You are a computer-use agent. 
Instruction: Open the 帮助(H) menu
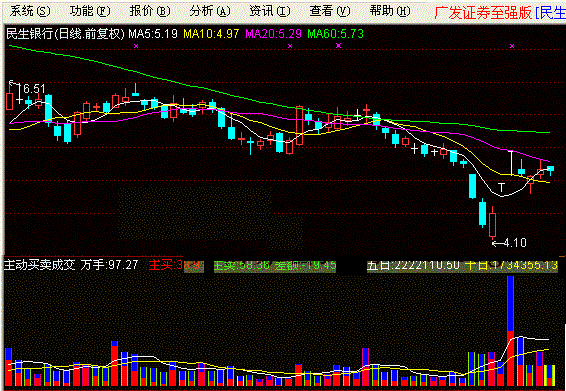pos(390,12)
